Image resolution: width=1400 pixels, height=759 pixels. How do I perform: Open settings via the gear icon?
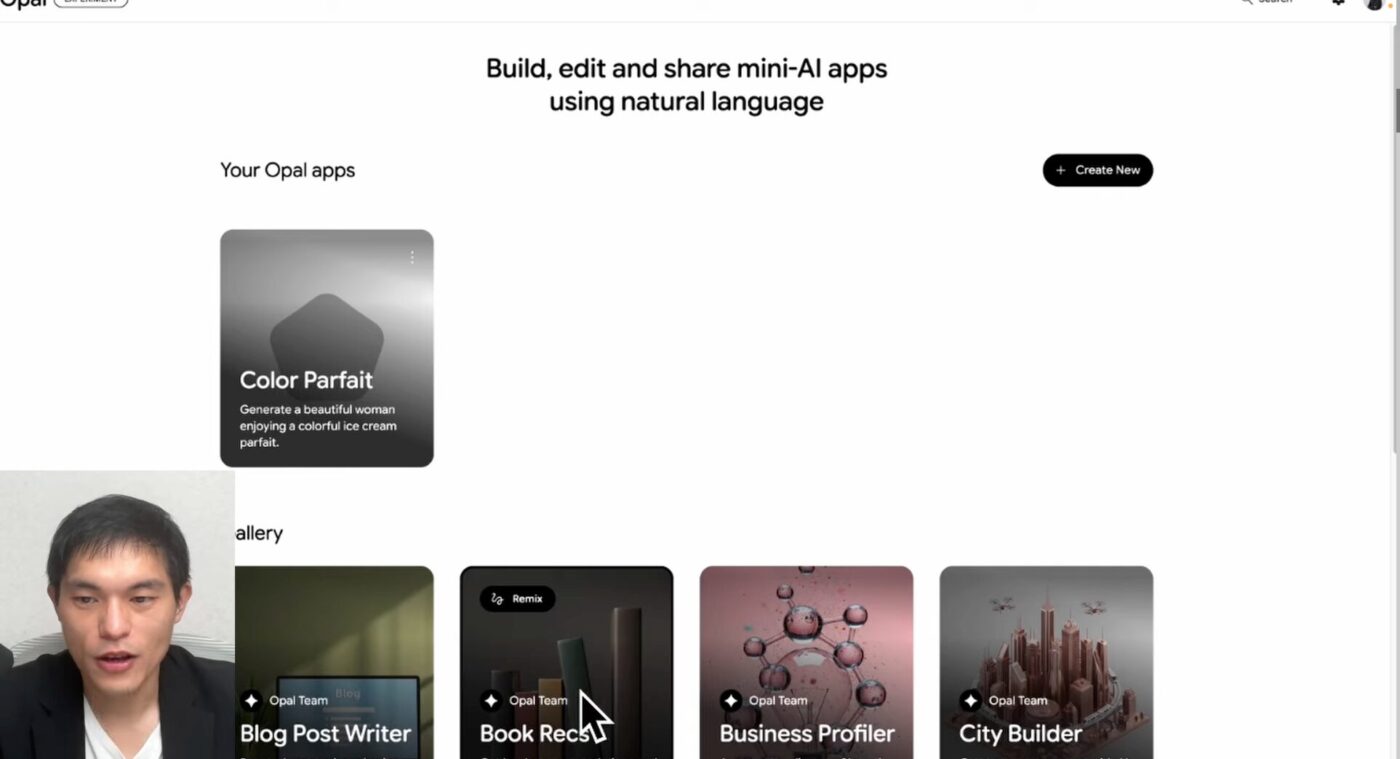click(1338, 3)
